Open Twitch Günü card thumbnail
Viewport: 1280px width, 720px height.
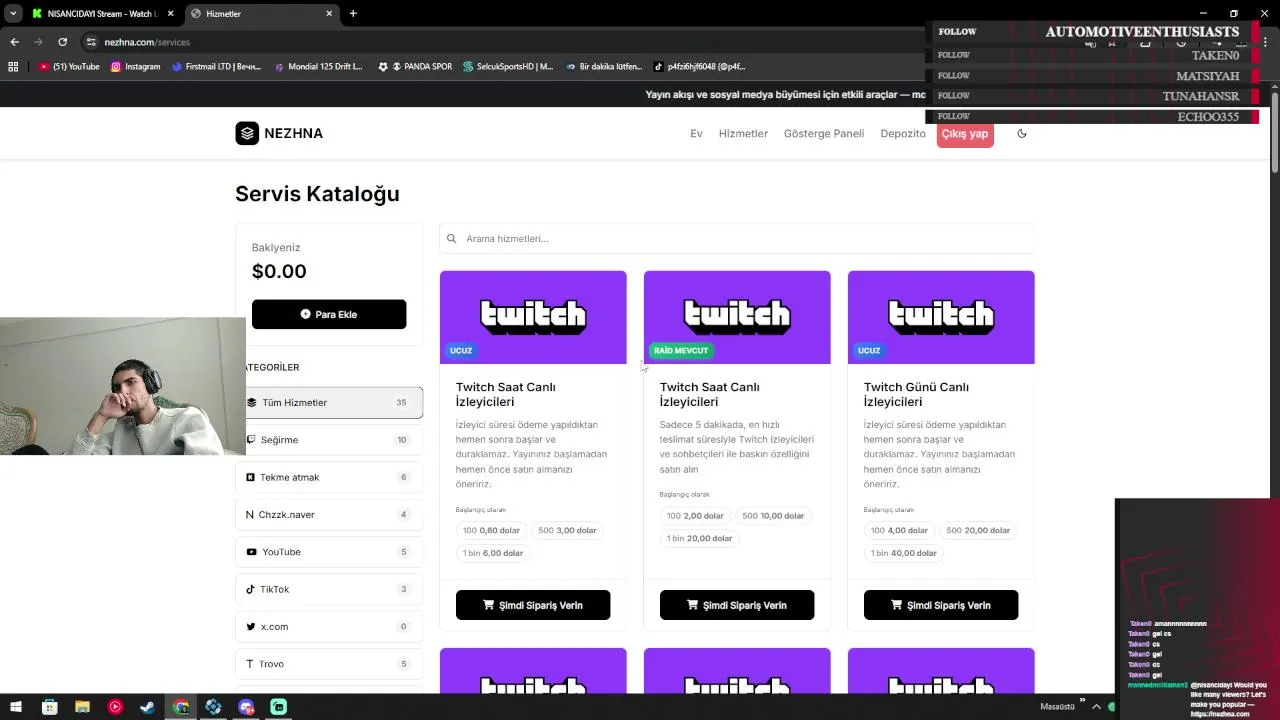coord(941,317)
